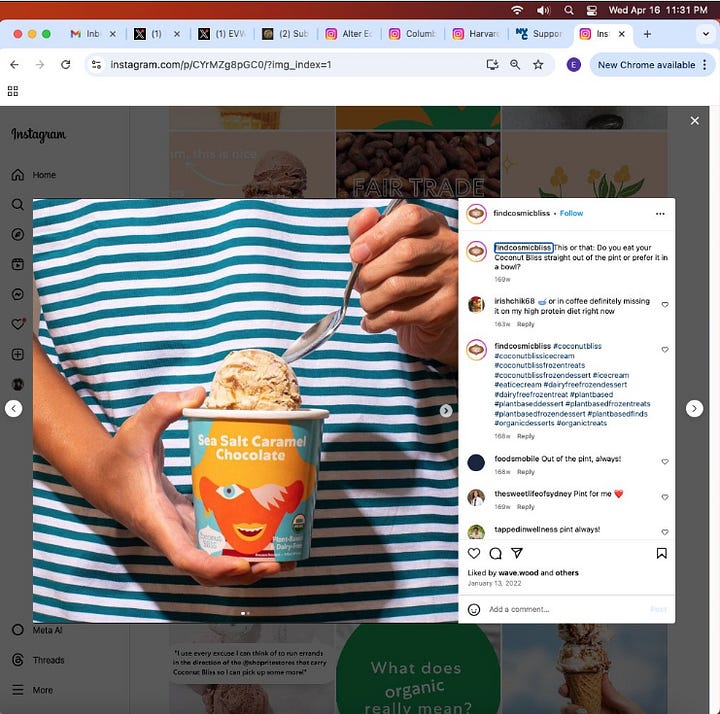This screenshot has height=714, width=720.
Task: Go to previous post with left arrow
Action: click(14, 409)
